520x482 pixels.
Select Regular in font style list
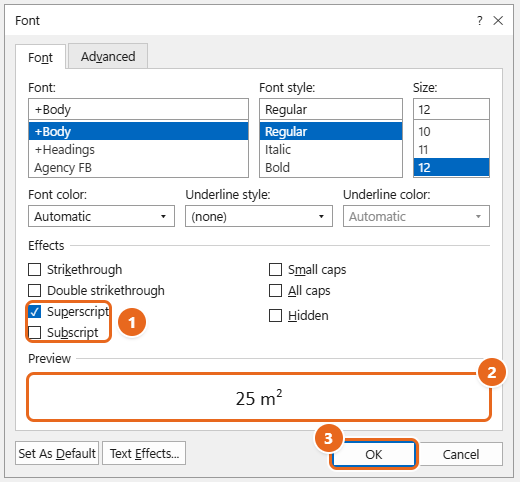coord(331,131)
